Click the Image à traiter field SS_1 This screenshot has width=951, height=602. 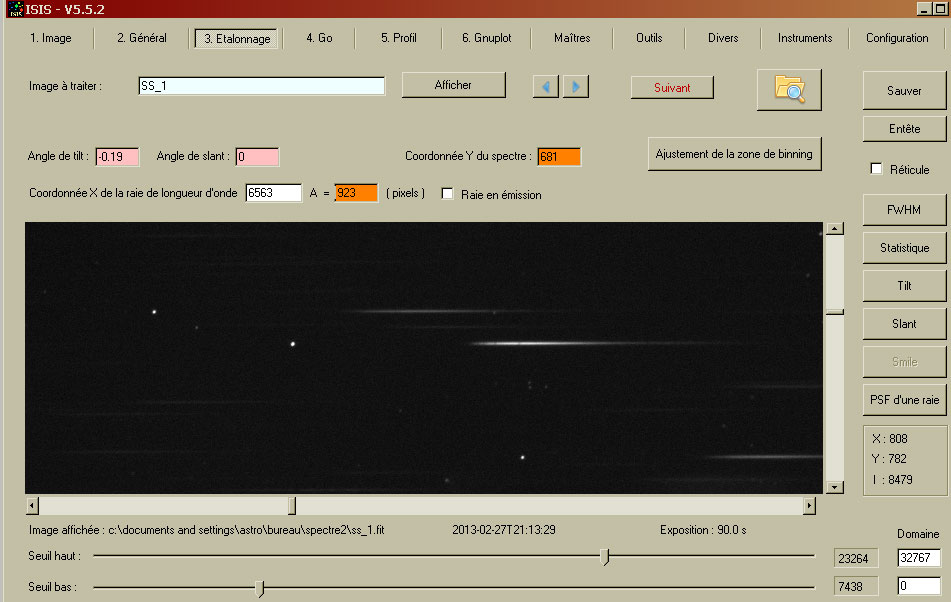pyautogui.click(x=261, y=86)
